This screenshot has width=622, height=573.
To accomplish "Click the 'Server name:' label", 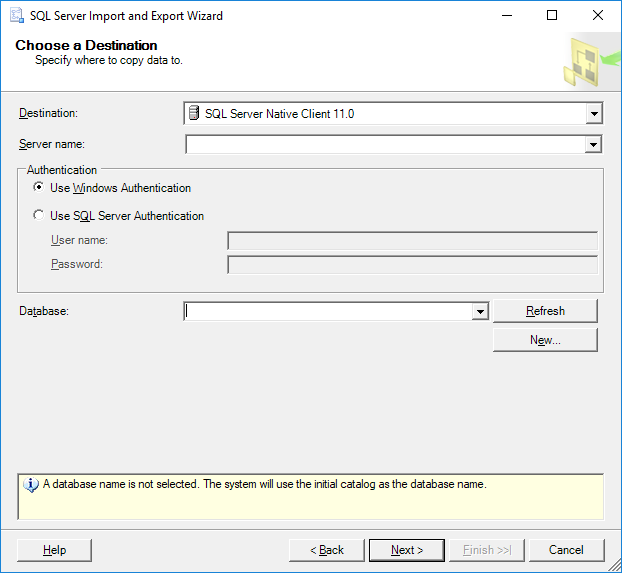I will (x=52, y=144).
